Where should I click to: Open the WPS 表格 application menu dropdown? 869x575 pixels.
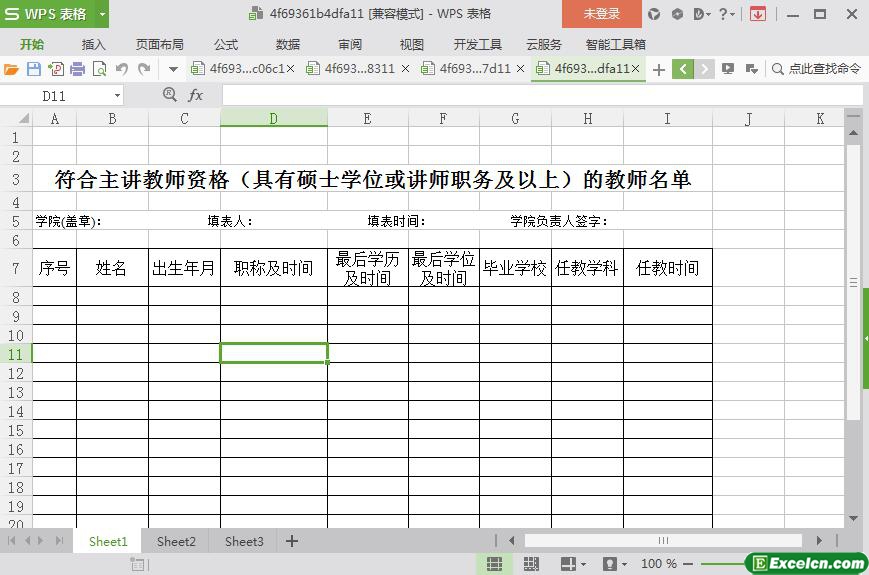pos(103,14)
